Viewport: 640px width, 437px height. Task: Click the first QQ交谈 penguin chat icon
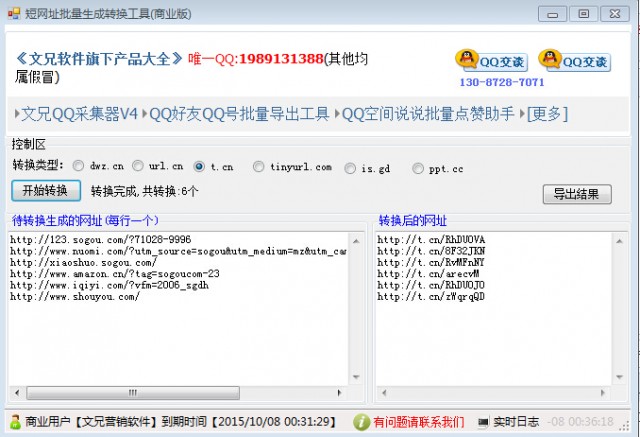(x=491, y=61)
